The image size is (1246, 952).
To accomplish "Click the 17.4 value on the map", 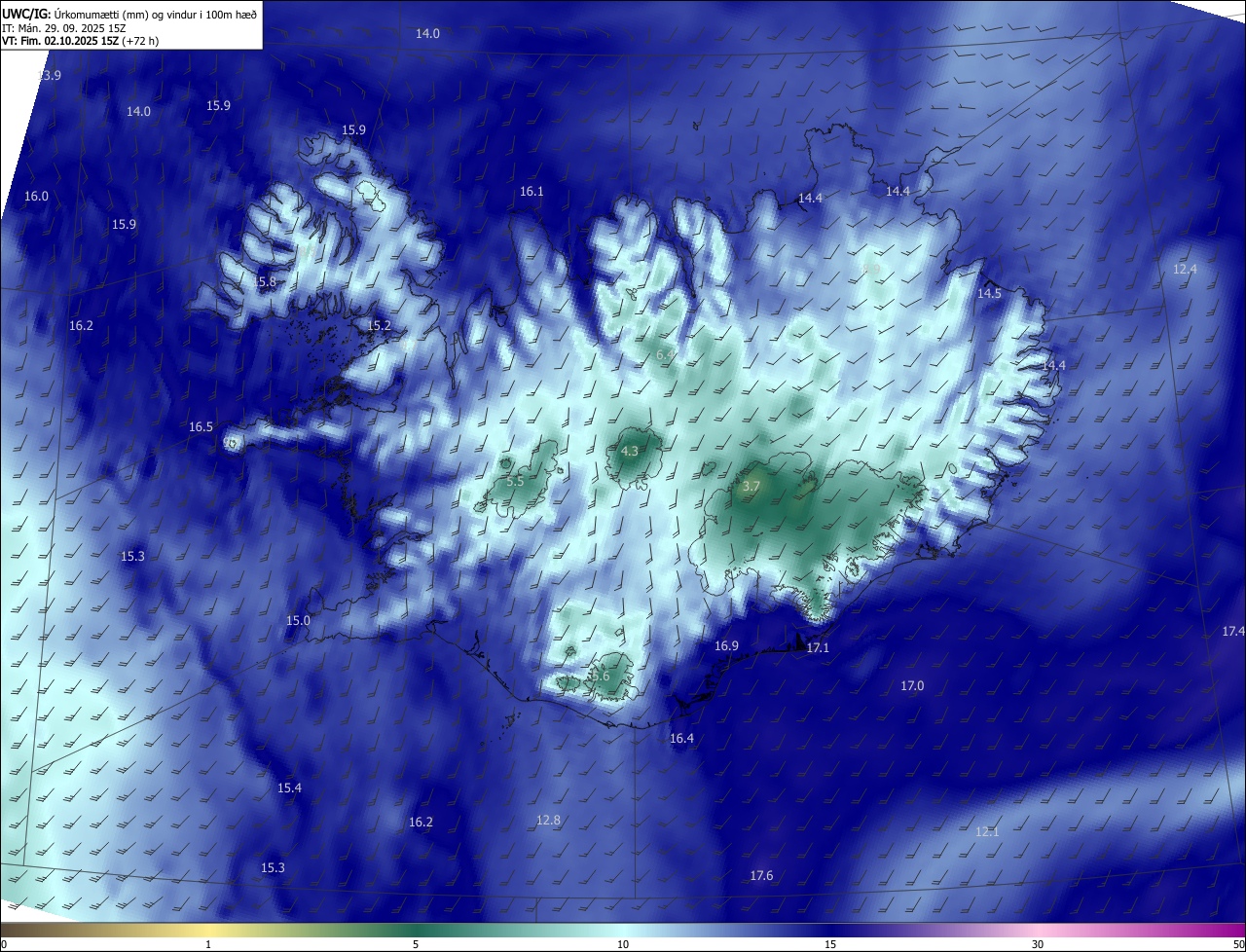I will (x=1233, y=631).
